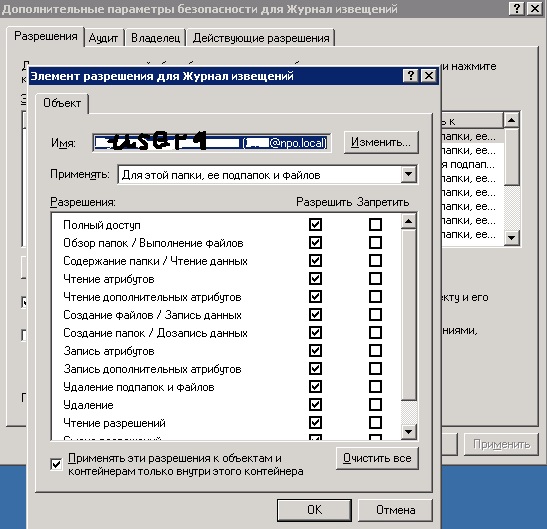Toggle Deny for Запись атрибутов
This screenshot has width=547, height=529.
click(375, 351)
